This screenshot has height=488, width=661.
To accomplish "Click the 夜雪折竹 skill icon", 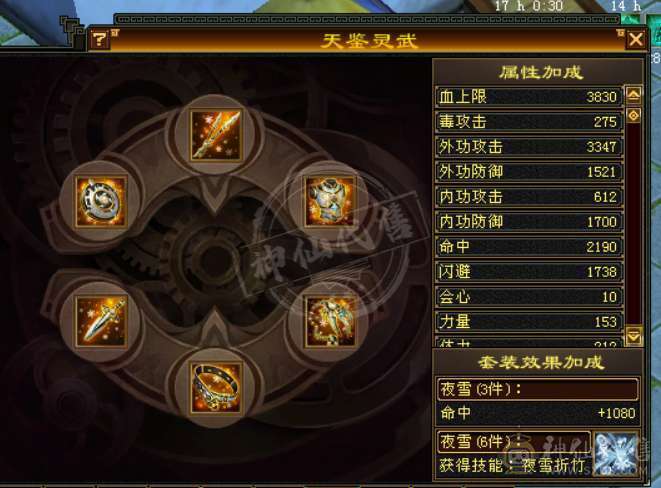I will point(615,453).
